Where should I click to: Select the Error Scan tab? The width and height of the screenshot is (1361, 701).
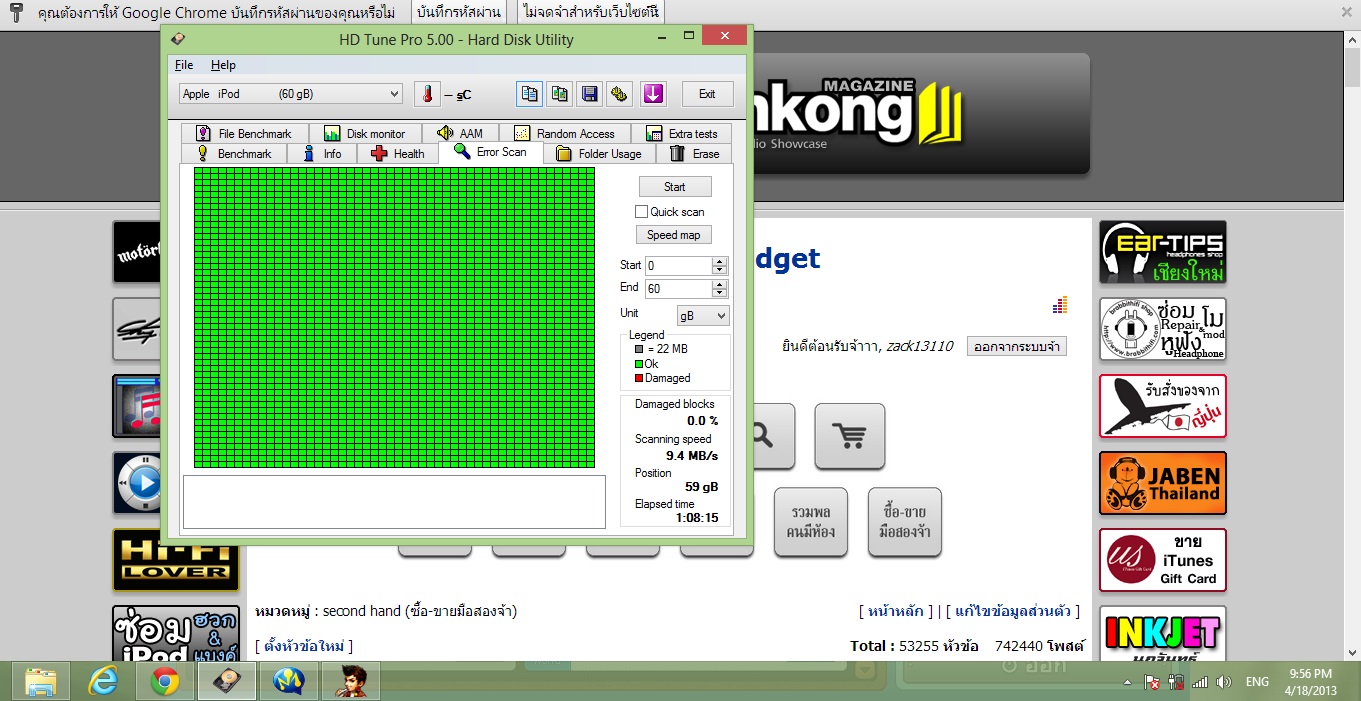(491, 152)
